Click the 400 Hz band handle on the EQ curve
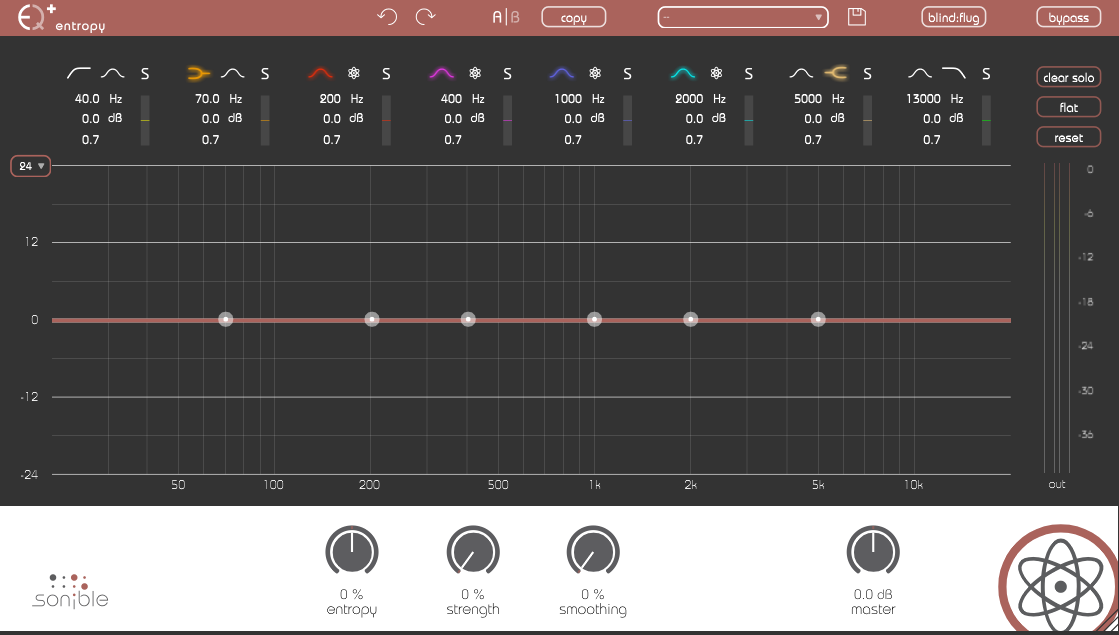The height and width of the screenshot is (635, 1119). point(468,320)
